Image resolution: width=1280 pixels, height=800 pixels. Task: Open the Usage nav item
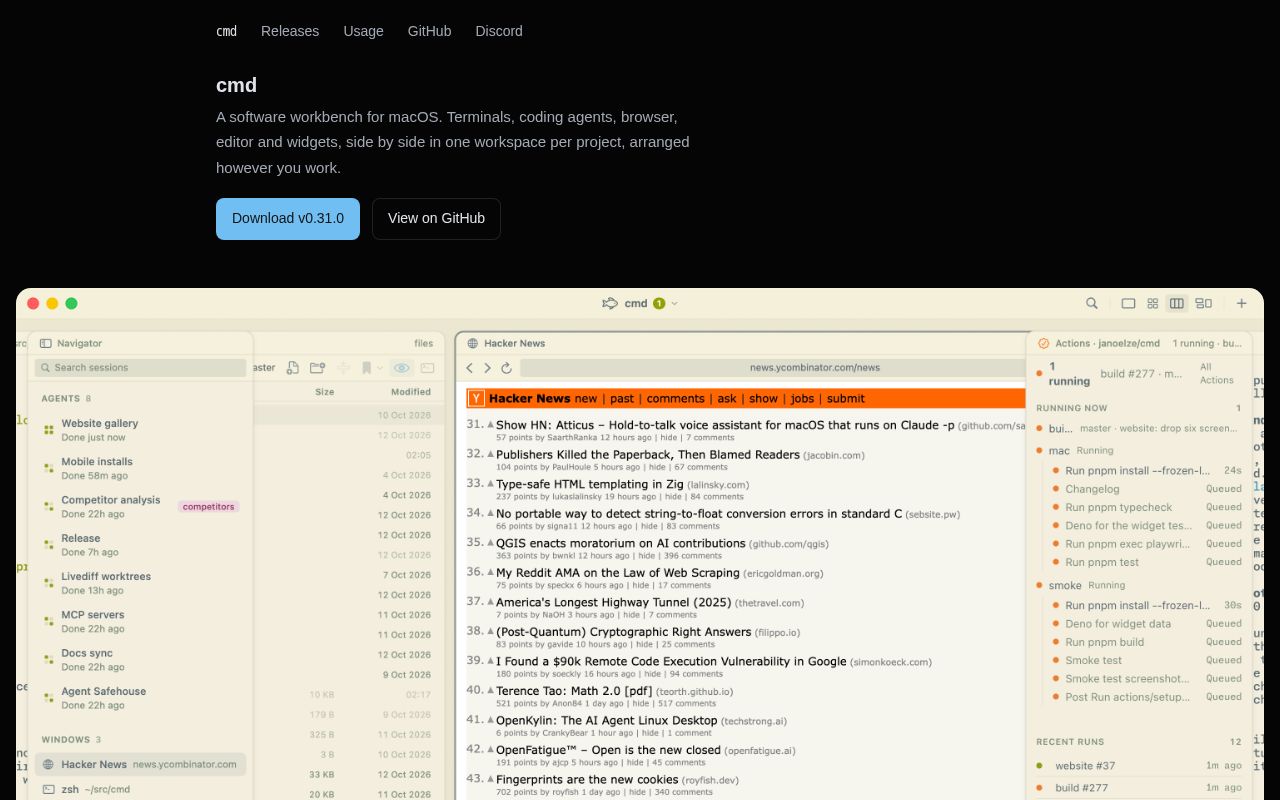363,31
